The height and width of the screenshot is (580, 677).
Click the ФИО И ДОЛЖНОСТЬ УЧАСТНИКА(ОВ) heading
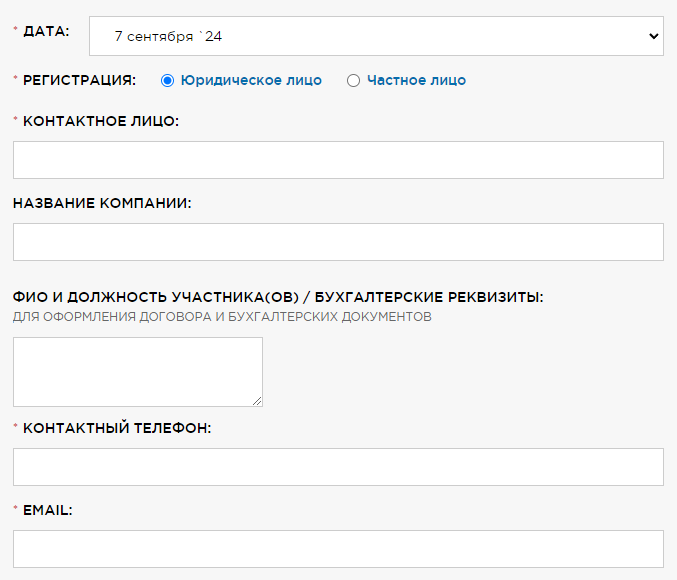[156, 297]
